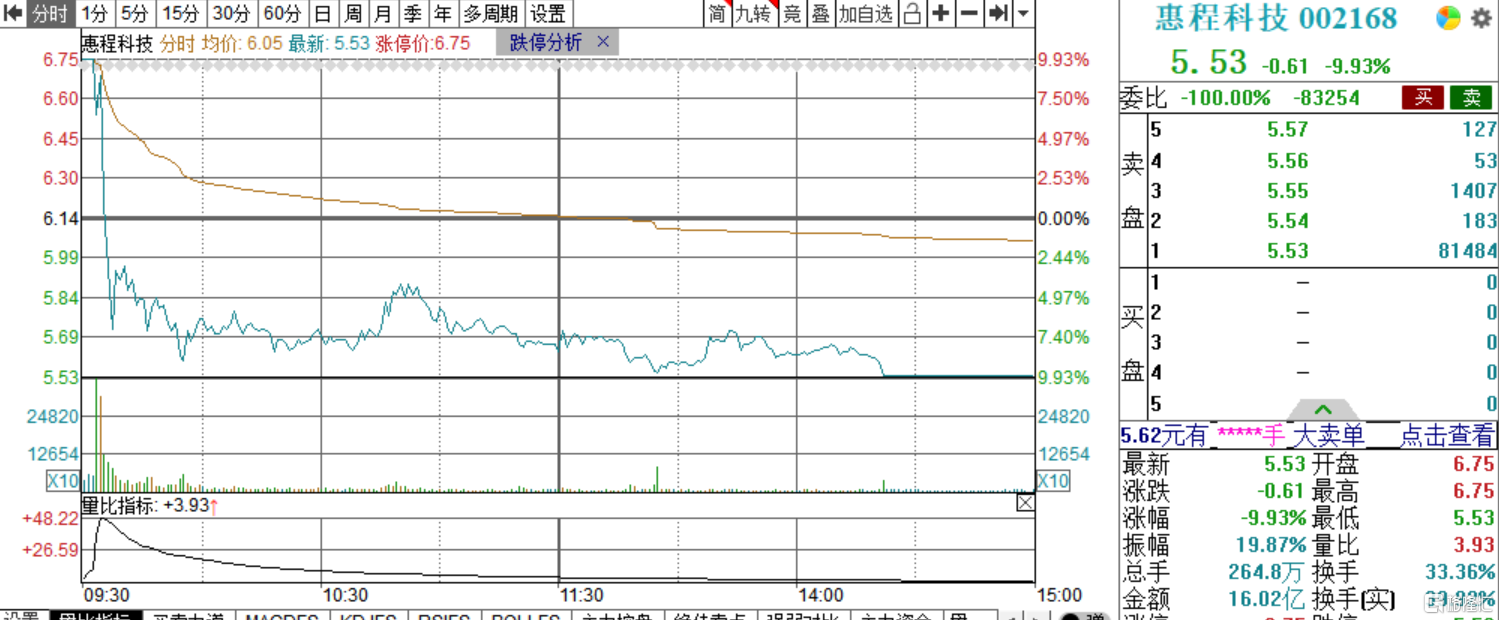Toggle the 竞 auction display

[x=792, y=14]
